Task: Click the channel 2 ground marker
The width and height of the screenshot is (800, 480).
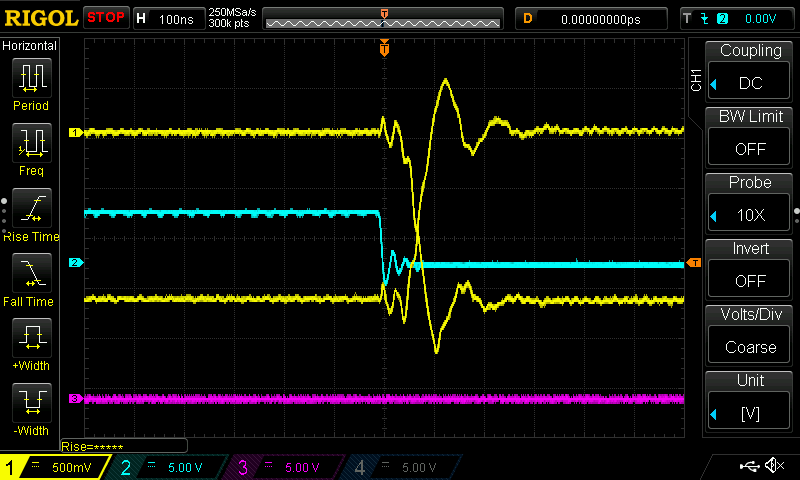Action: (x=76, y=263)
